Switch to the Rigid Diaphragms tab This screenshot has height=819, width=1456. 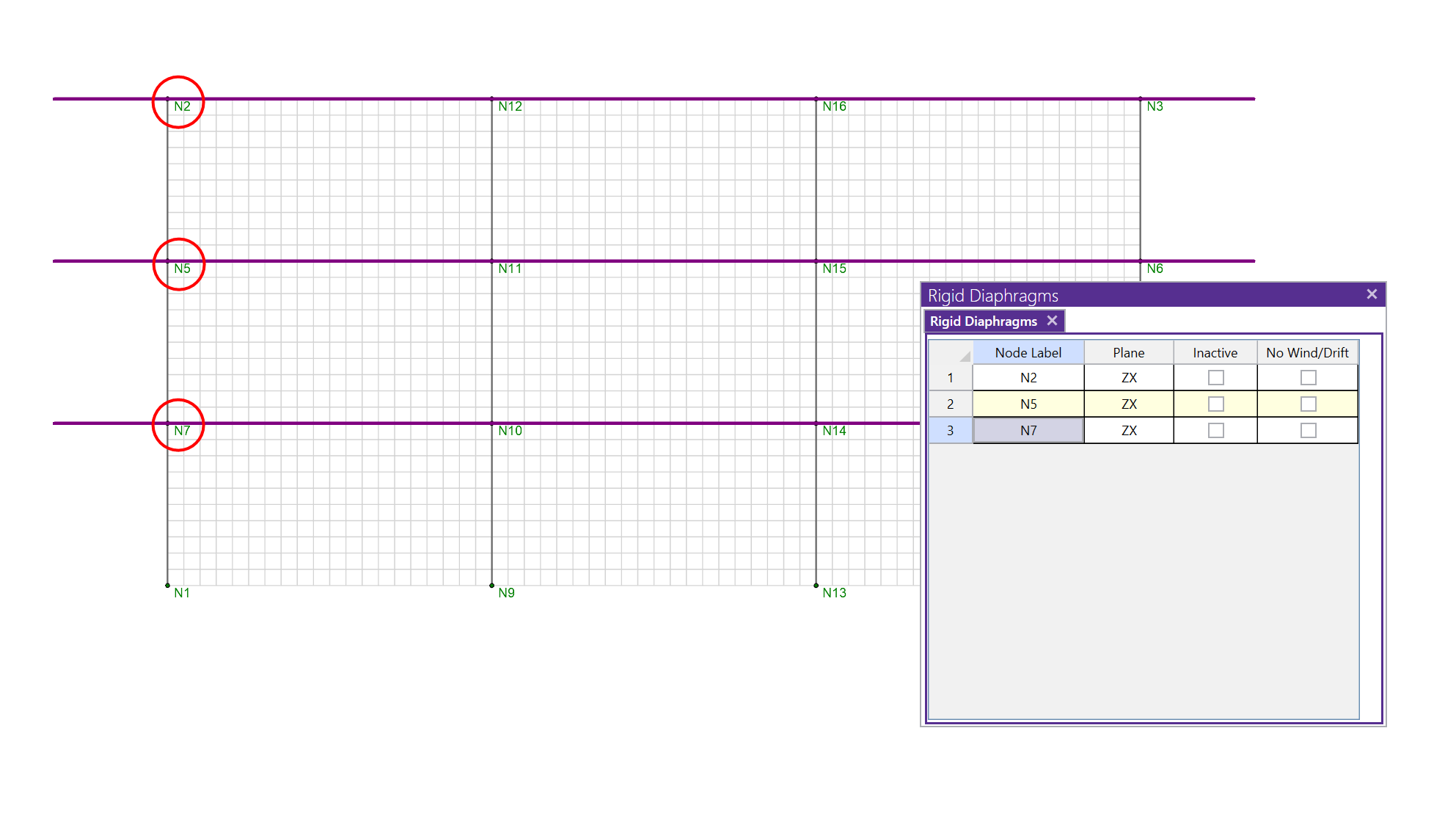click(x=983, y=321)
